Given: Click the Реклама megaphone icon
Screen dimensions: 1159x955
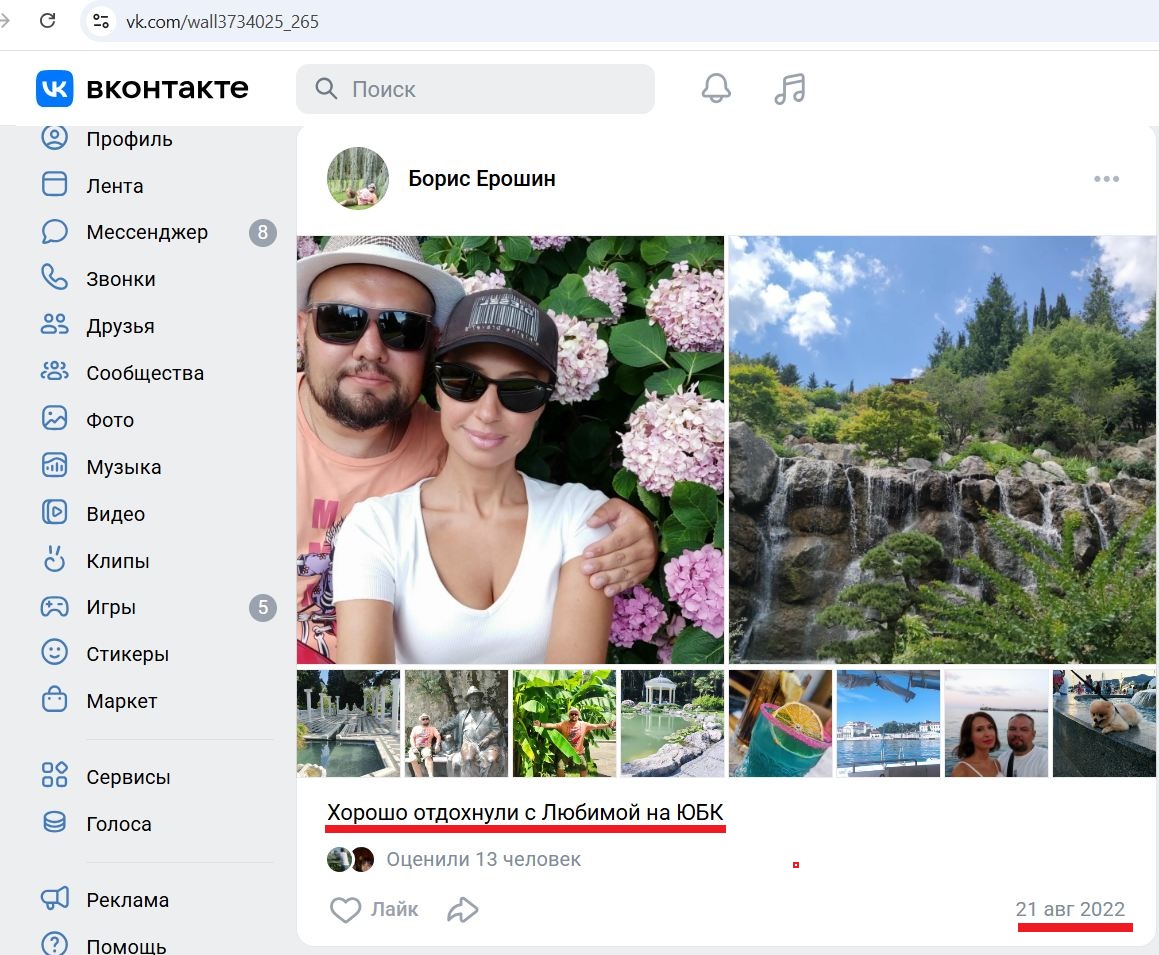Looking at the screenshot, I should [54, 899].
